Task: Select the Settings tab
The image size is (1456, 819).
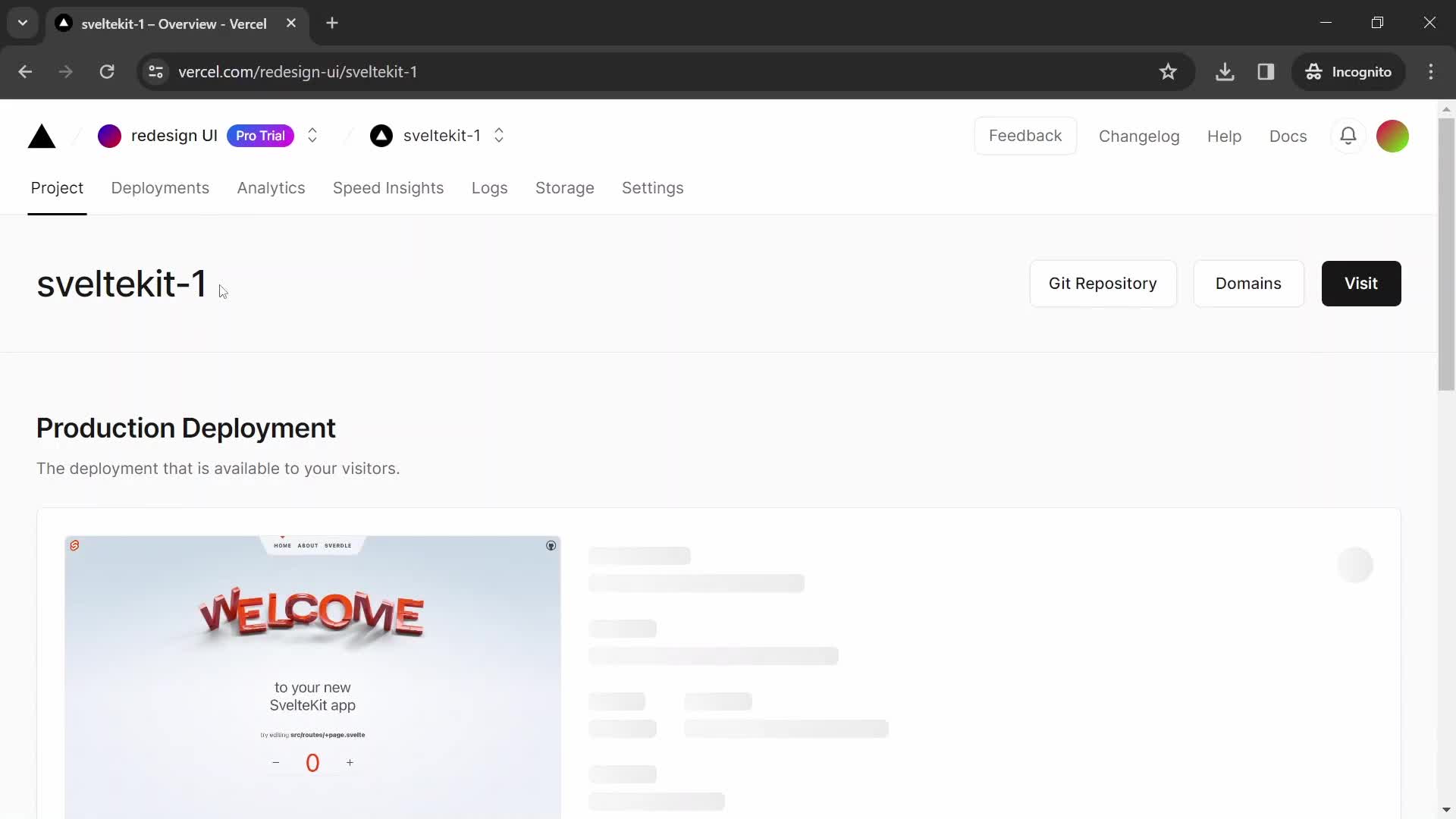Action: [x=652, y=187]
